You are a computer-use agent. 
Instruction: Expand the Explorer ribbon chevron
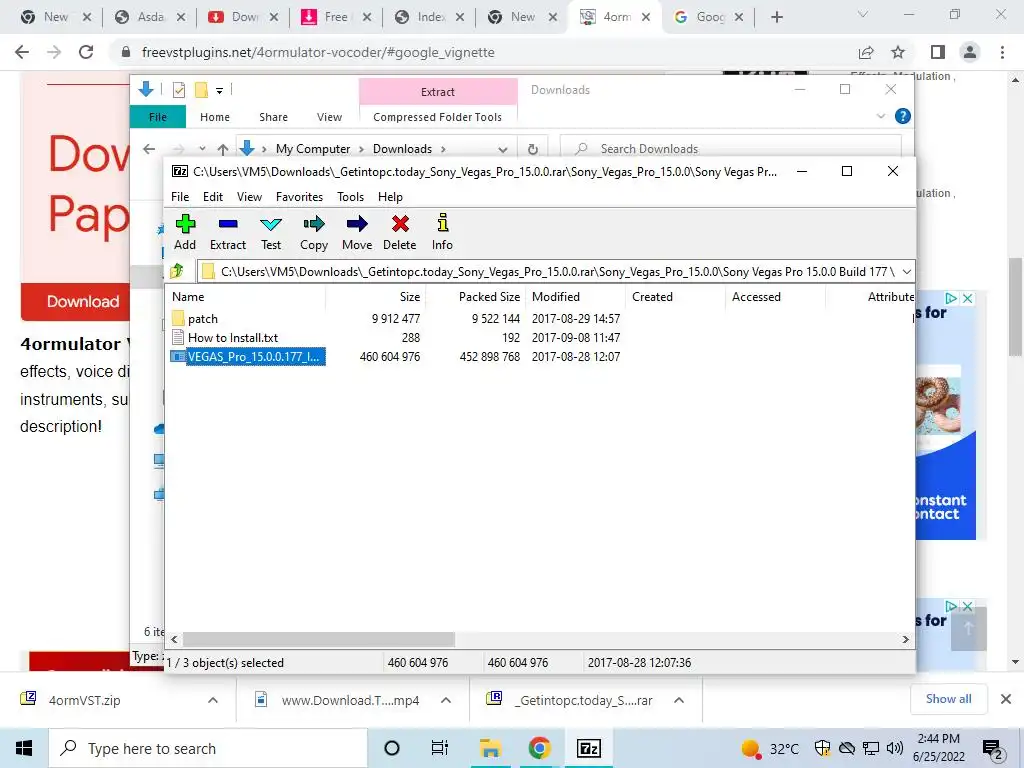tap(880, 116)
